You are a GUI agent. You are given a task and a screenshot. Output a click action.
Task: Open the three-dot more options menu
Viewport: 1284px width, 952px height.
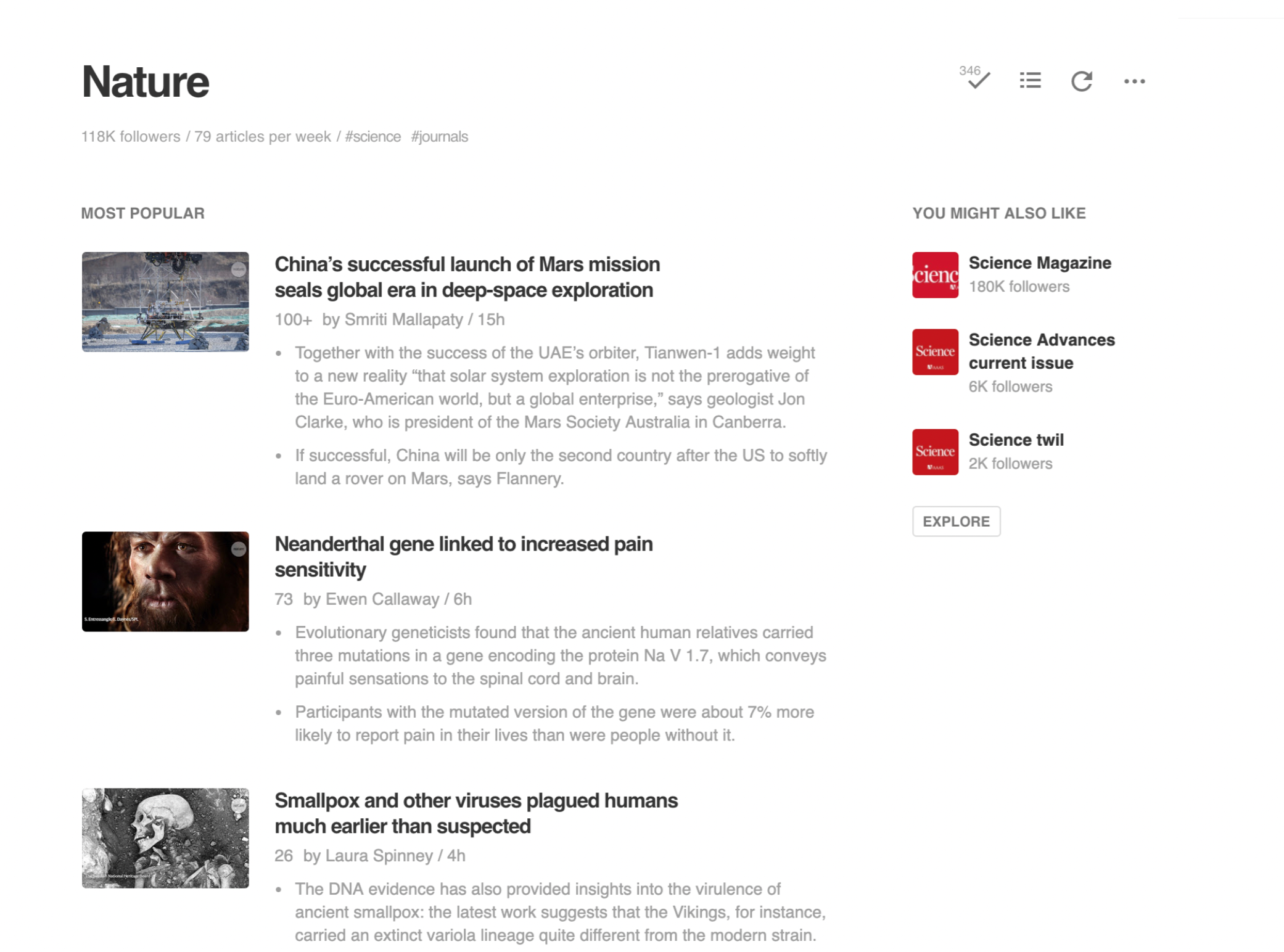1134,81
